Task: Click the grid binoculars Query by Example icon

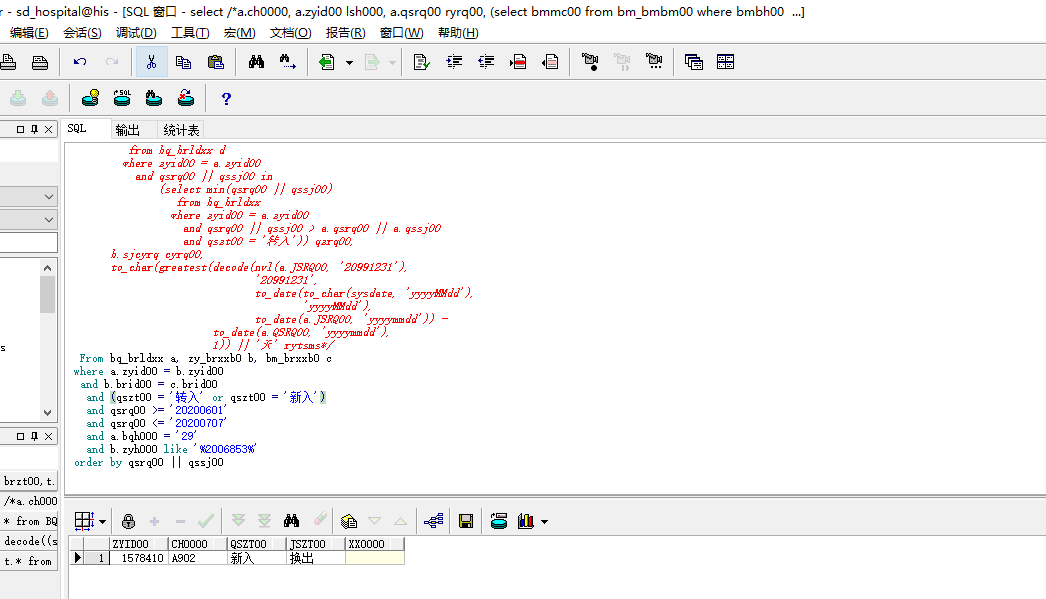Action: point(292,521)
